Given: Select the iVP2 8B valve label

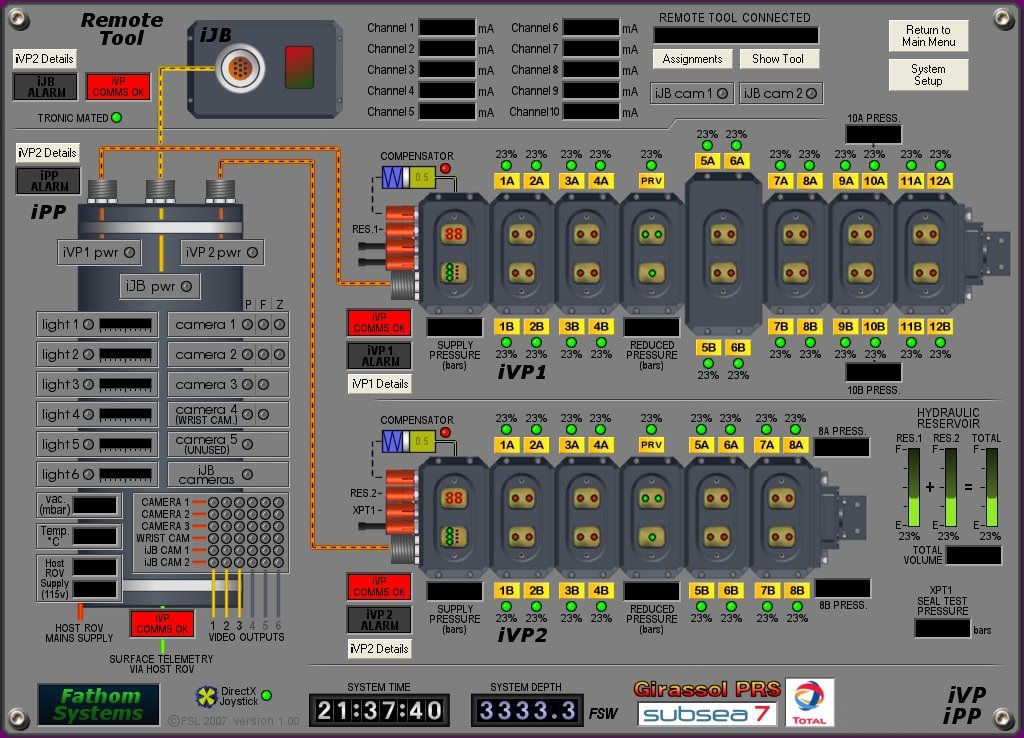Looking at the screenshot, I should click(797, 590).
